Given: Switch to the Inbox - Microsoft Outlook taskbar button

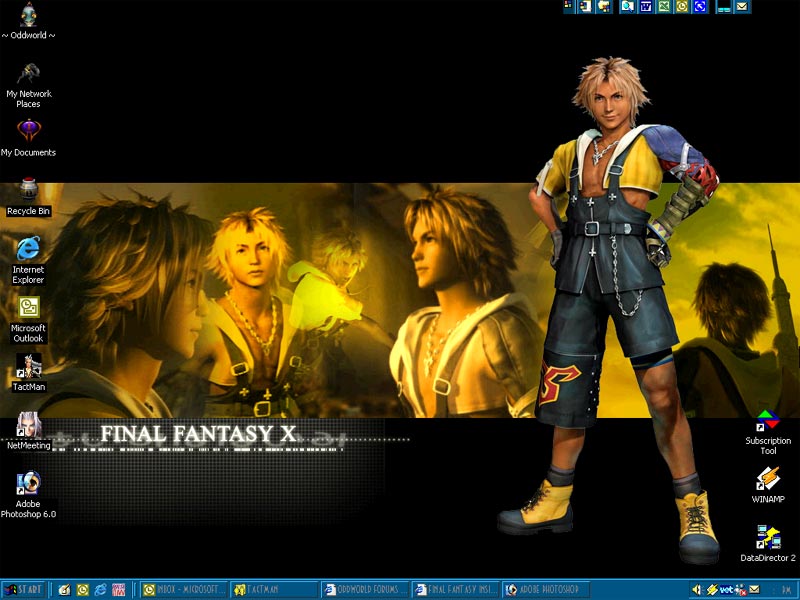Looking at the screenshot, I should 184,590.
